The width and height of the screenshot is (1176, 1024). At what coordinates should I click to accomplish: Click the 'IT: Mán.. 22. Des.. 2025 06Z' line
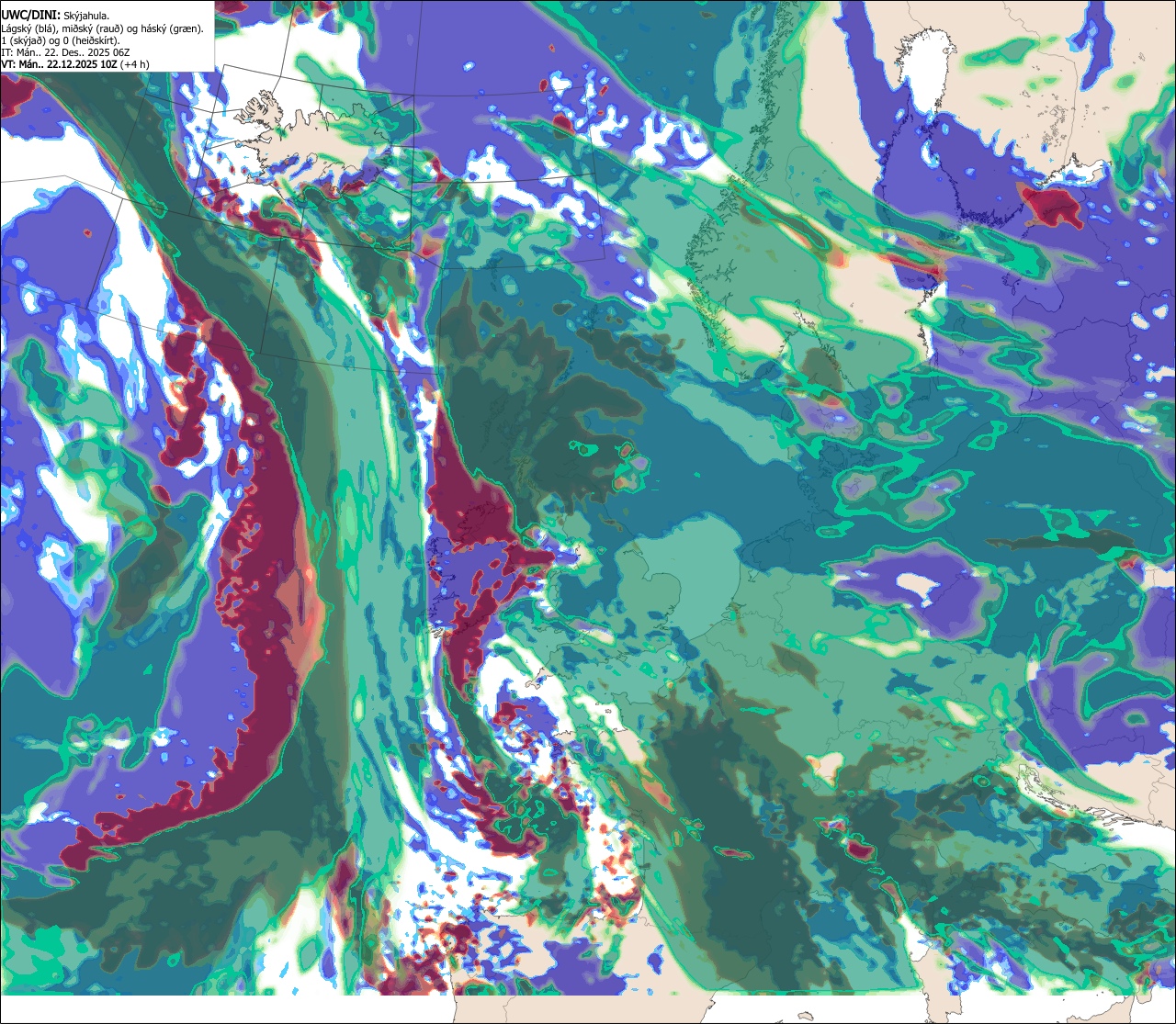point(66,52)
